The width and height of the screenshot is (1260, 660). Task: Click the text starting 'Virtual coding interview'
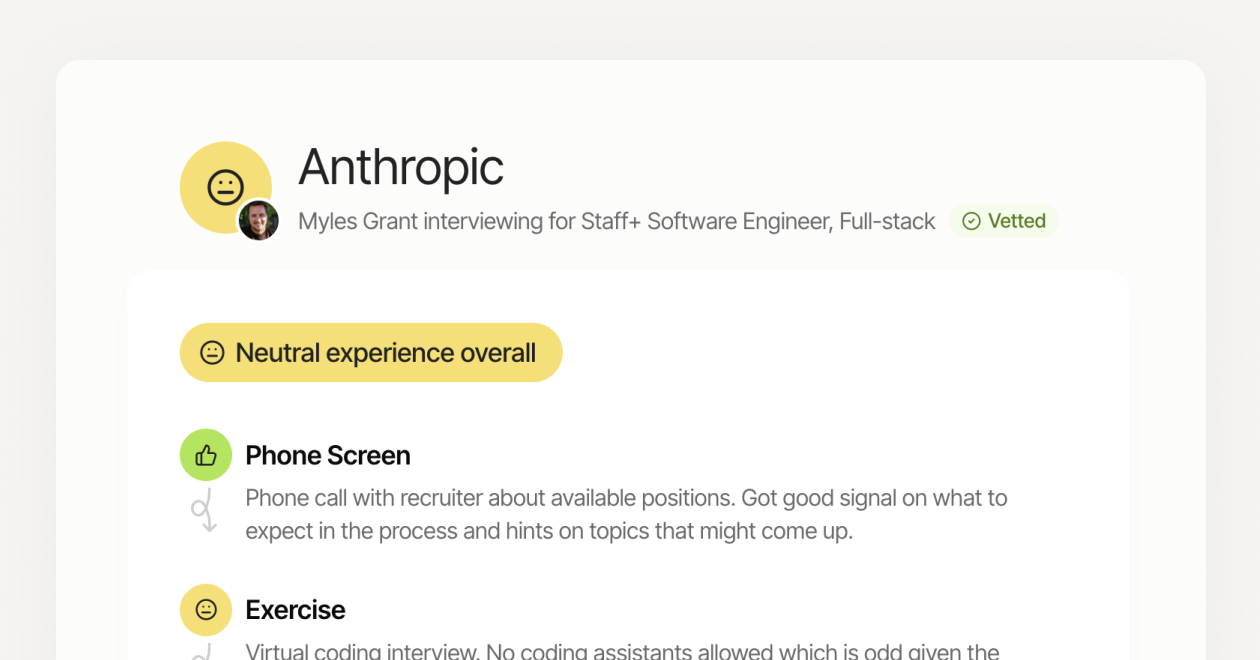tap(623, 651)
